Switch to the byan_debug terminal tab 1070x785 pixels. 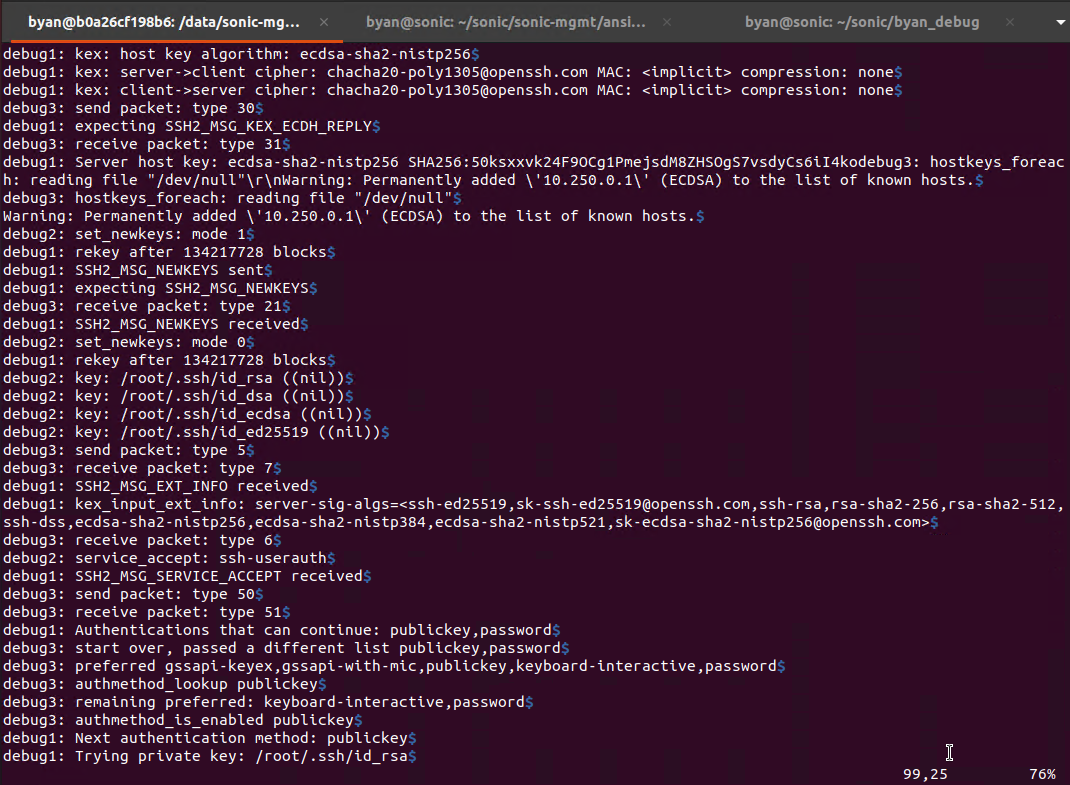tap(862, 21)
